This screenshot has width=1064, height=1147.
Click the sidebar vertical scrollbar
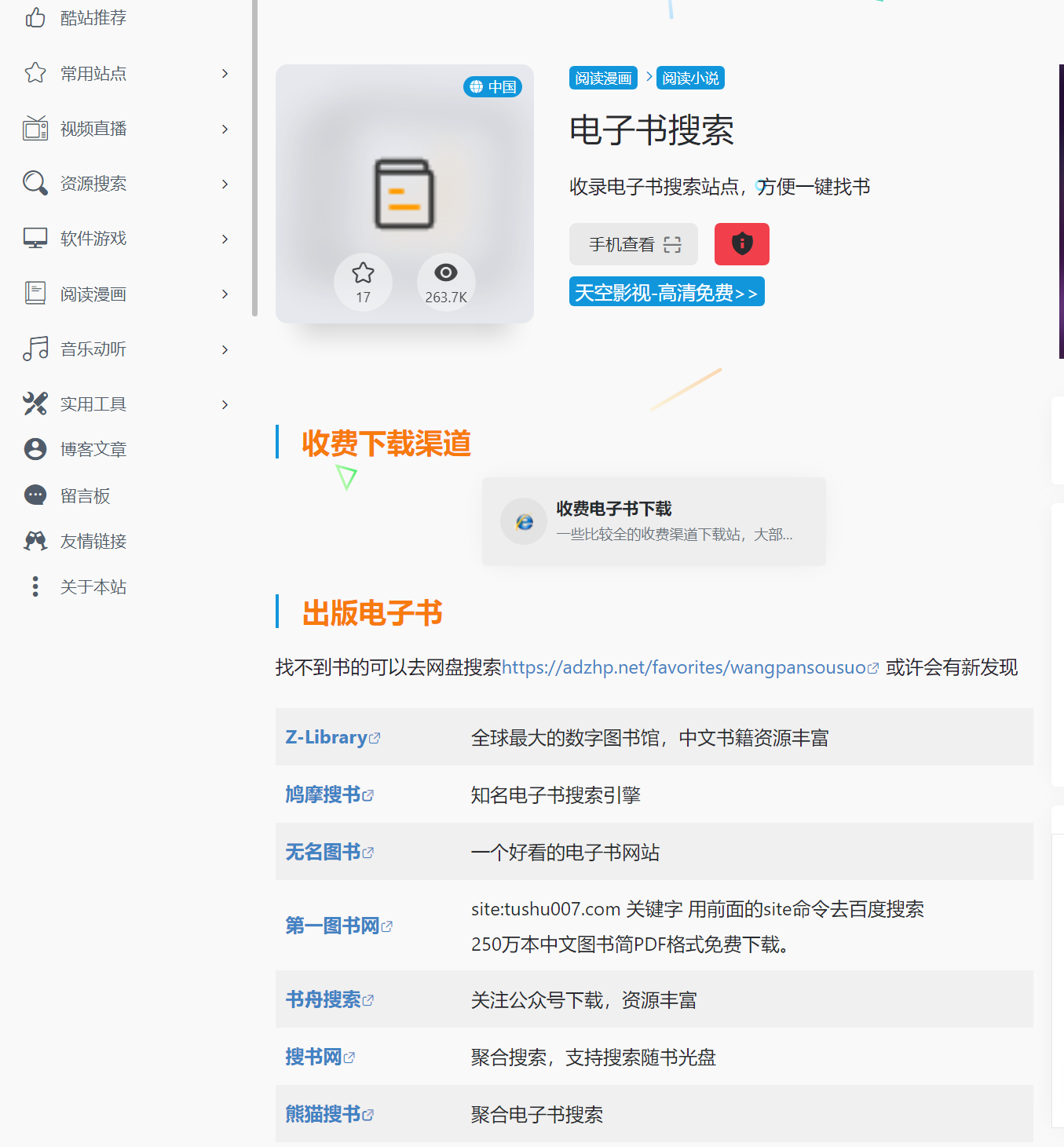click(x=254, y=157)
